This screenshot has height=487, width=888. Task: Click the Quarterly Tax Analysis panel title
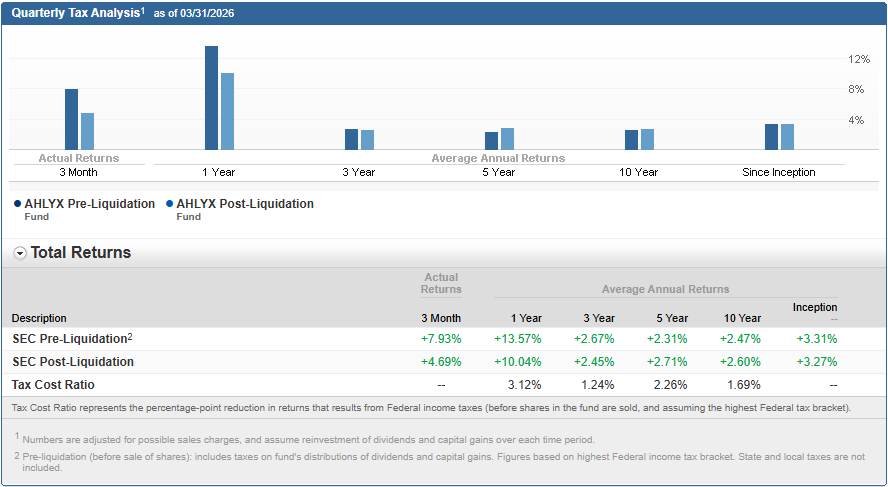75,12
